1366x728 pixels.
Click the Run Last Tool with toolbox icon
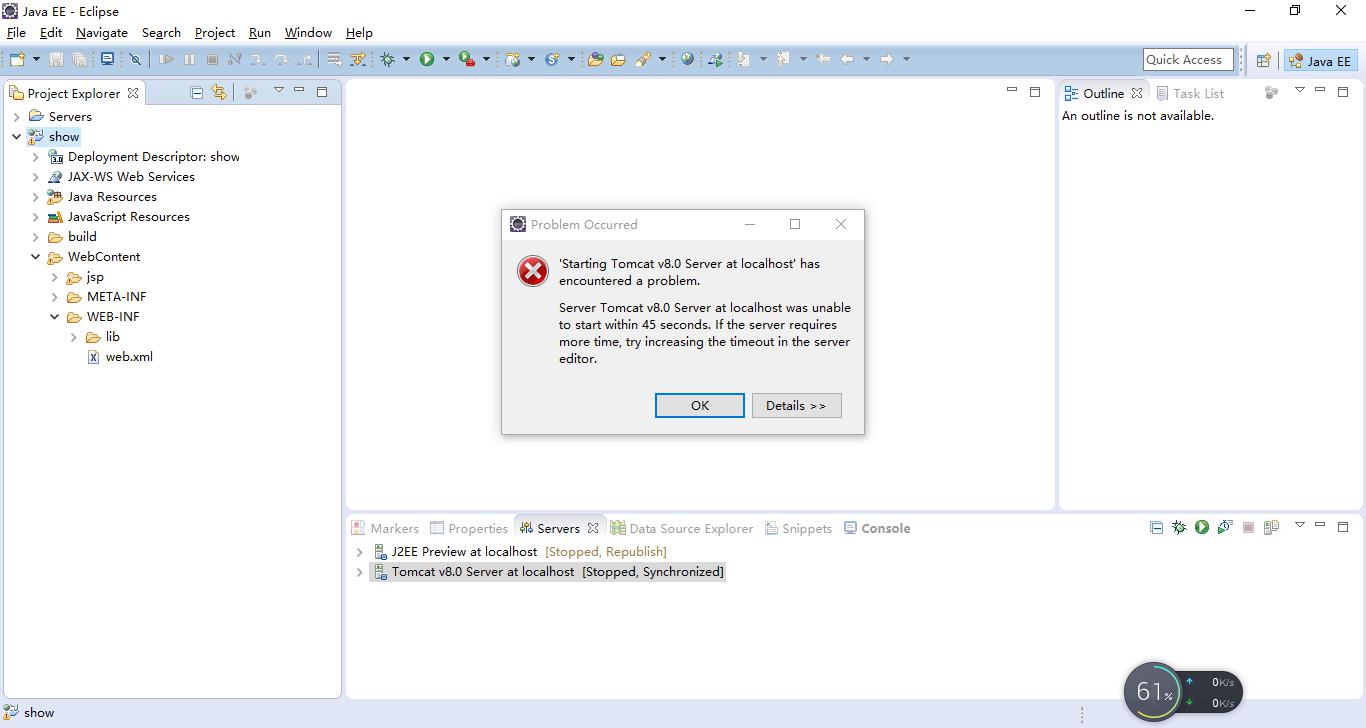[467, 60]
